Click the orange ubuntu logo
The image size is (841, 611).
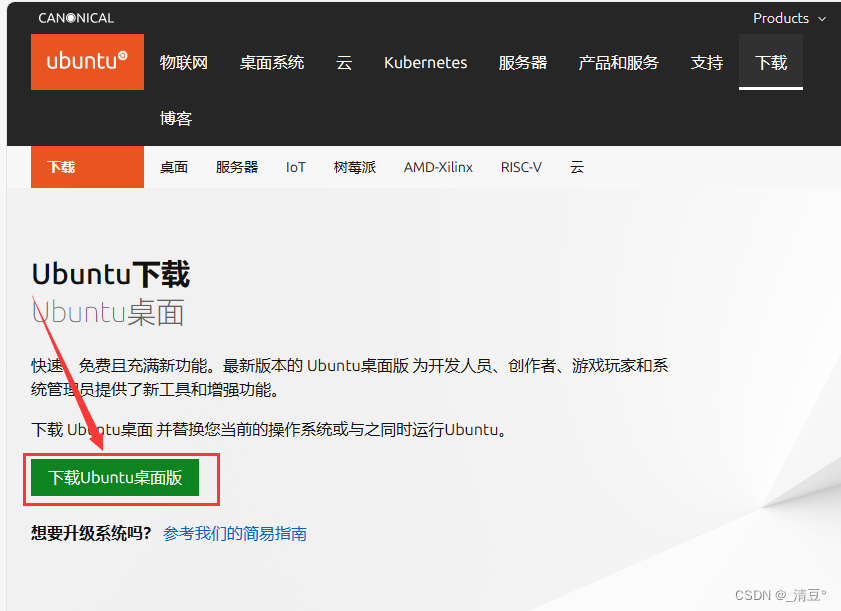pyautogui.click(x=87, y=62)
